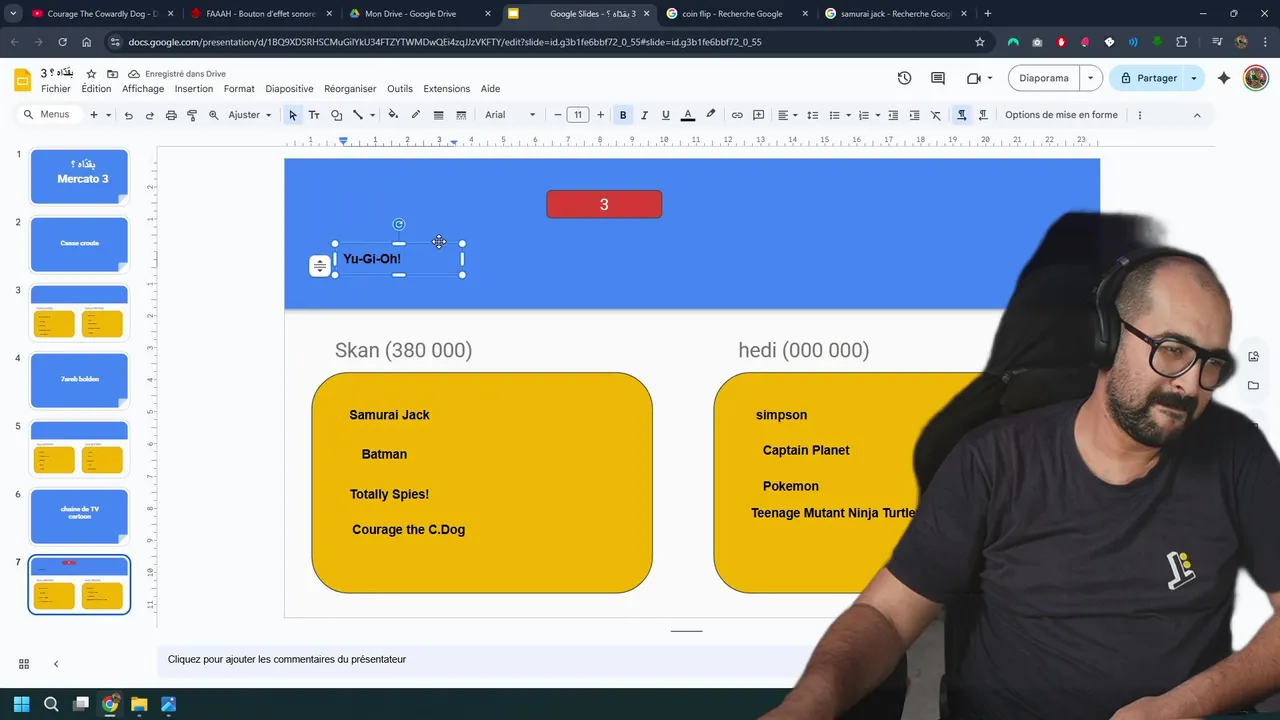Toggle left-to-right paragraph direction
Screen dimensions: 1280x720
pos(962,115)
